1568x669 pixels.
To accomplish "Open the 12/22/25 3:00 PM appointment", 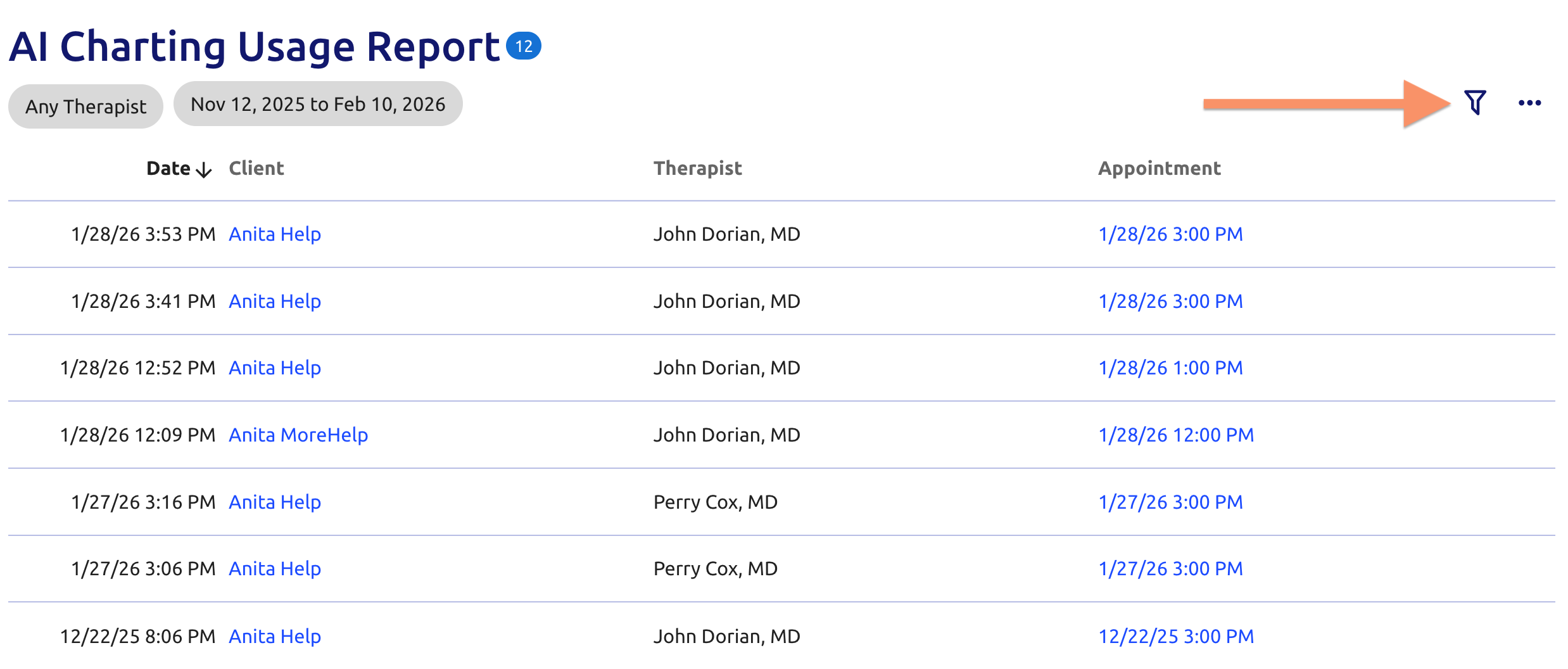I will (1176, 637).
